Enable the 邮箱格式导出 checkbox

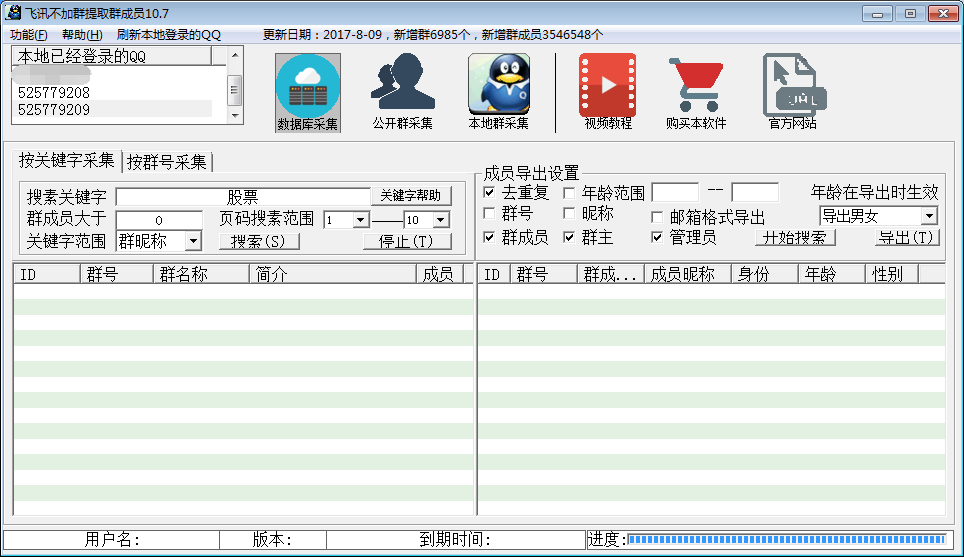(657, 217)
